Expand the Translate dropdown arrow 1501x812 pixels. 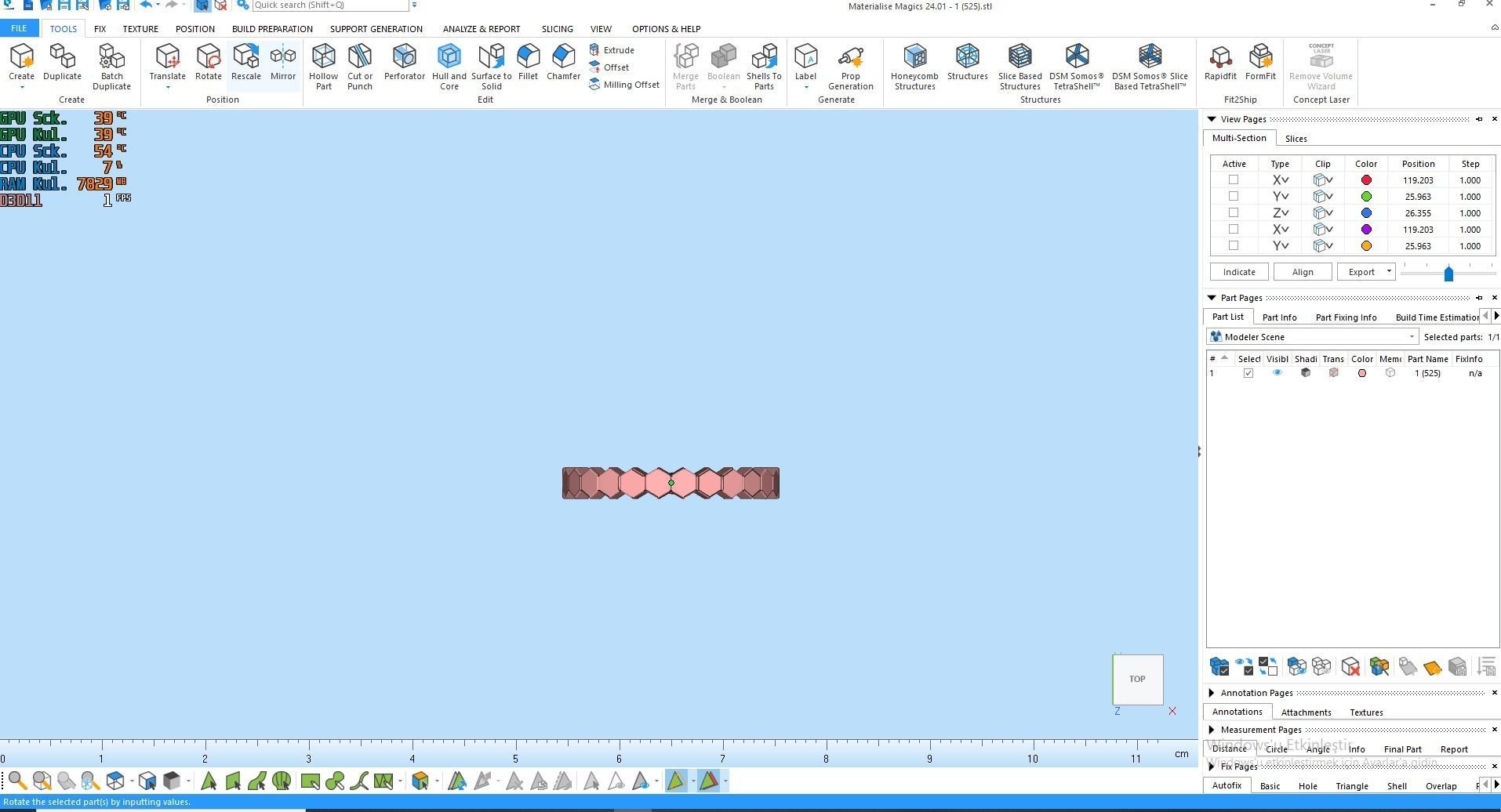(x=168, y=87)
